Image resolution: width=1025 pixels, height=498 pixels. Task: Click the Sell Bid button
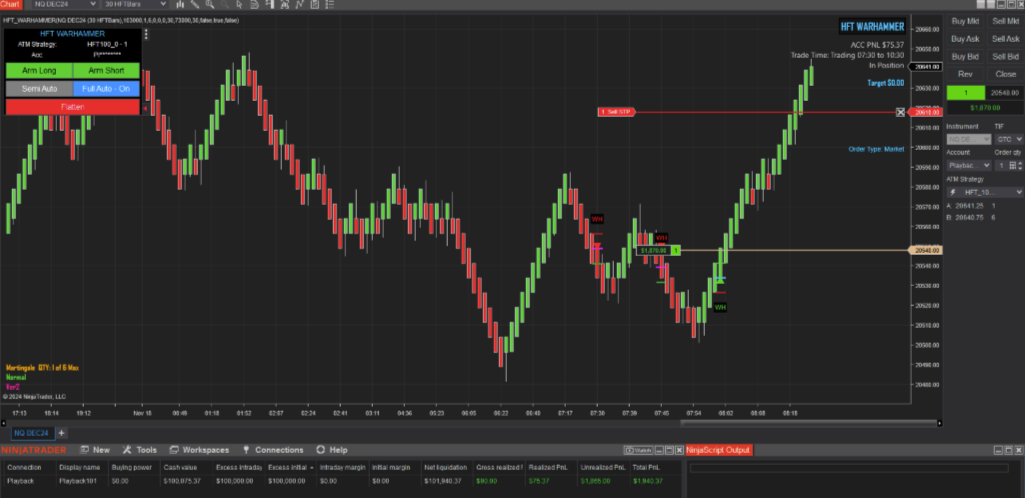click(x=1005, y=56)
